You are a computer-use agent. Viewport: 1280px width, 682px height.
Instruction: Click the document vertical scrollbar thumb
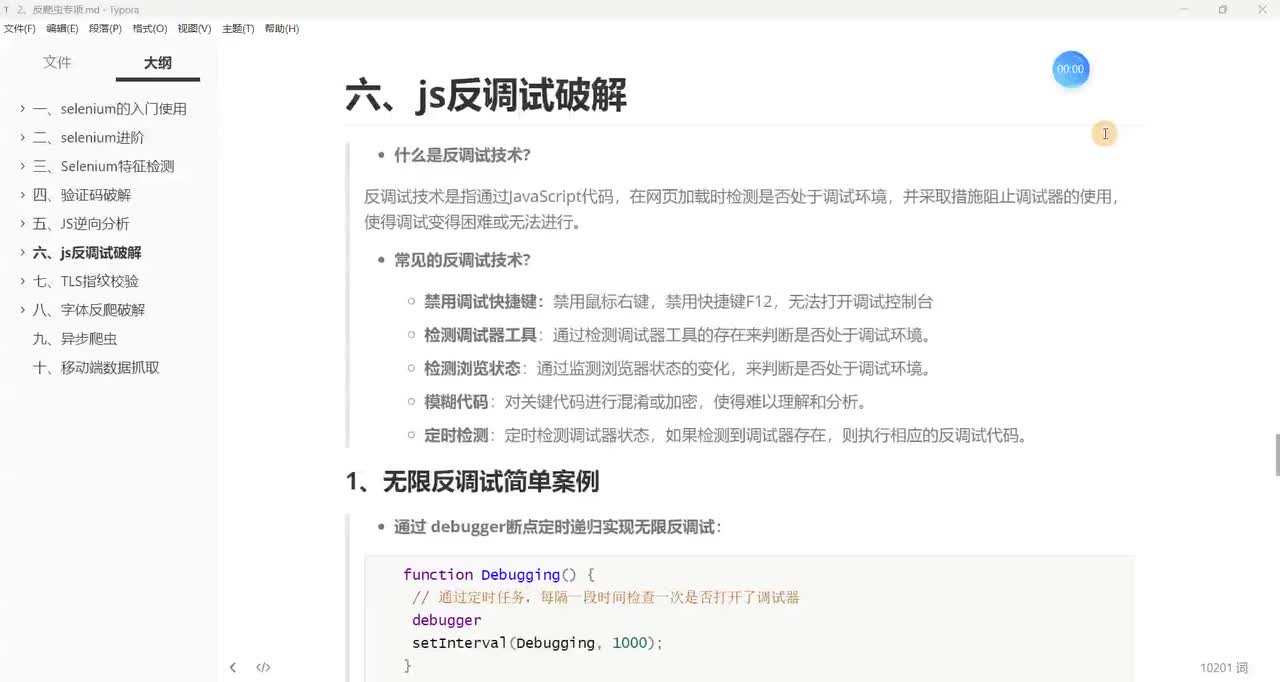click(1275, 455)
